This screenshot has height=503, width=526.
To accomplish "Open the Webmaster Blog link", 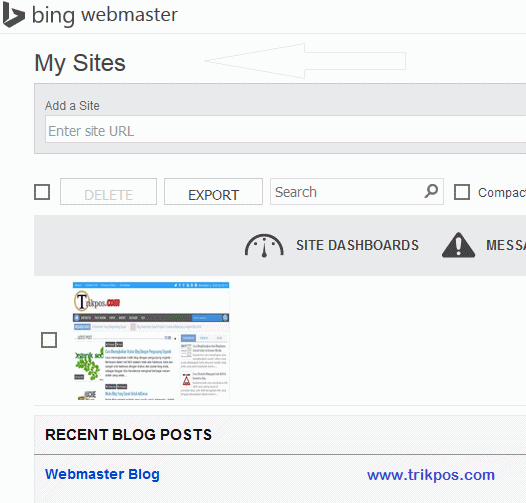I will coord(102,474).
